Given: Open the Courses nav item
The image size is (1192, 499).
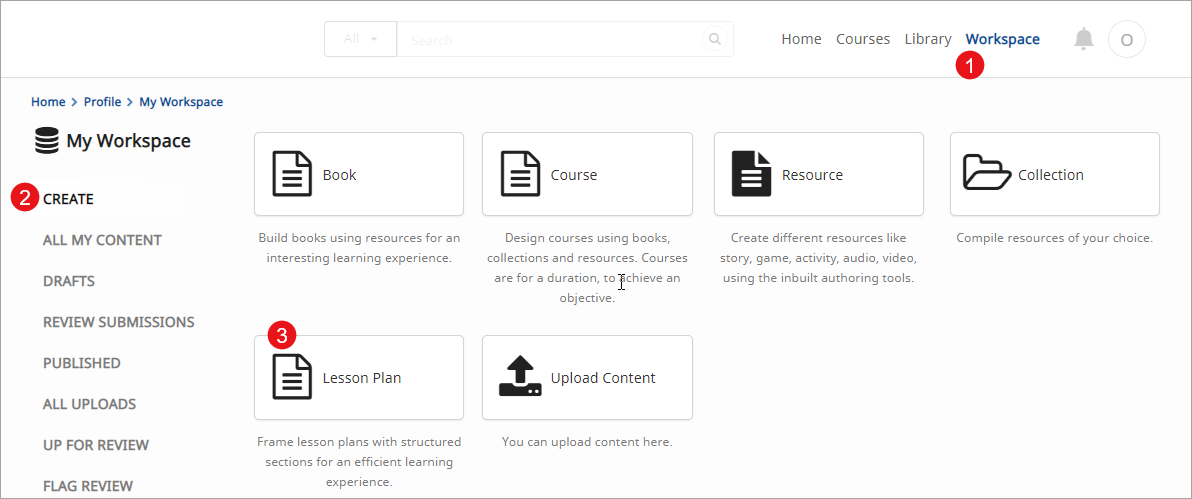Looking at the screenshot, I should point(863,39).
